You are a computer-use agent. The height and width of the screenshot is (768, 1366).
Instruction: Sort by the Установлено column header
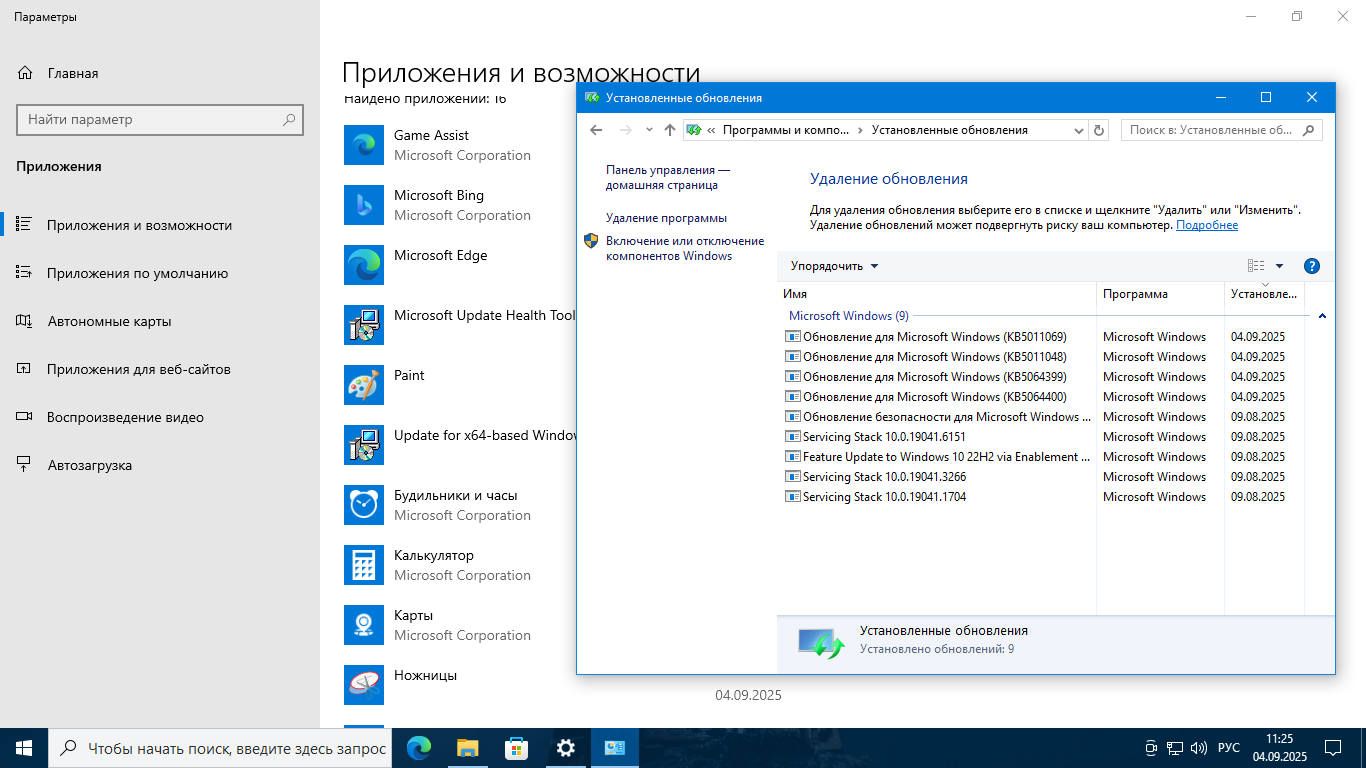[1264, 294]
